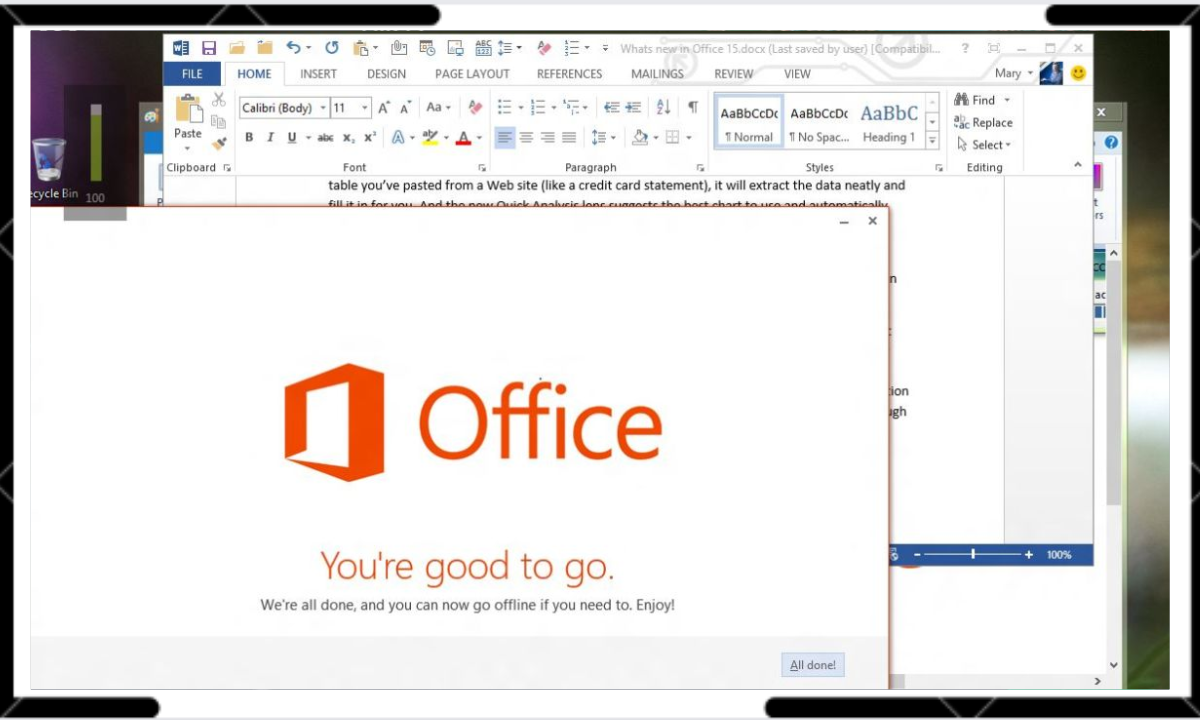Click the Spelling ABC icon in Quick Access toolbar
This screenshot has height=720, width=1200.
coord(484,47)
